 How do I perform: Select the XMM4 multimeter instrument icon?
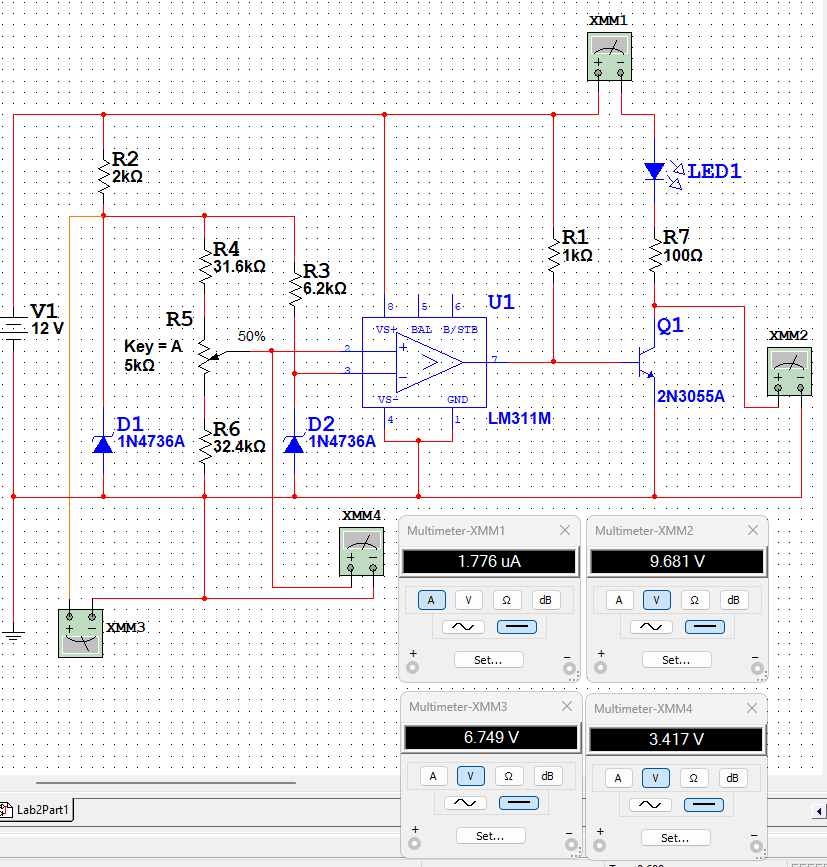[x=362, y=552]
